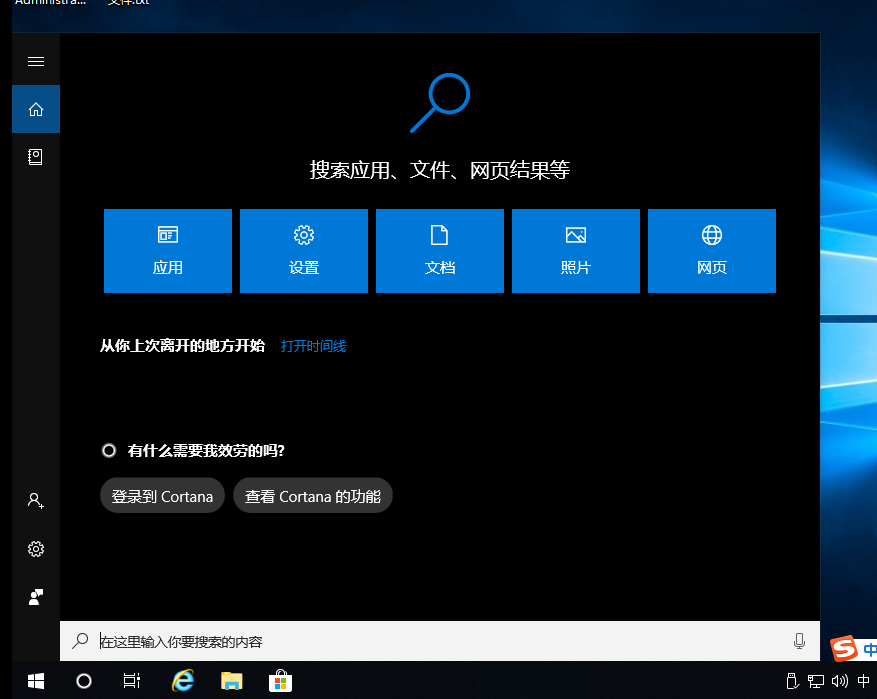The image size is (877, 699).
Task: Select the 设置 search filter tile
Action: coord(304,251)
